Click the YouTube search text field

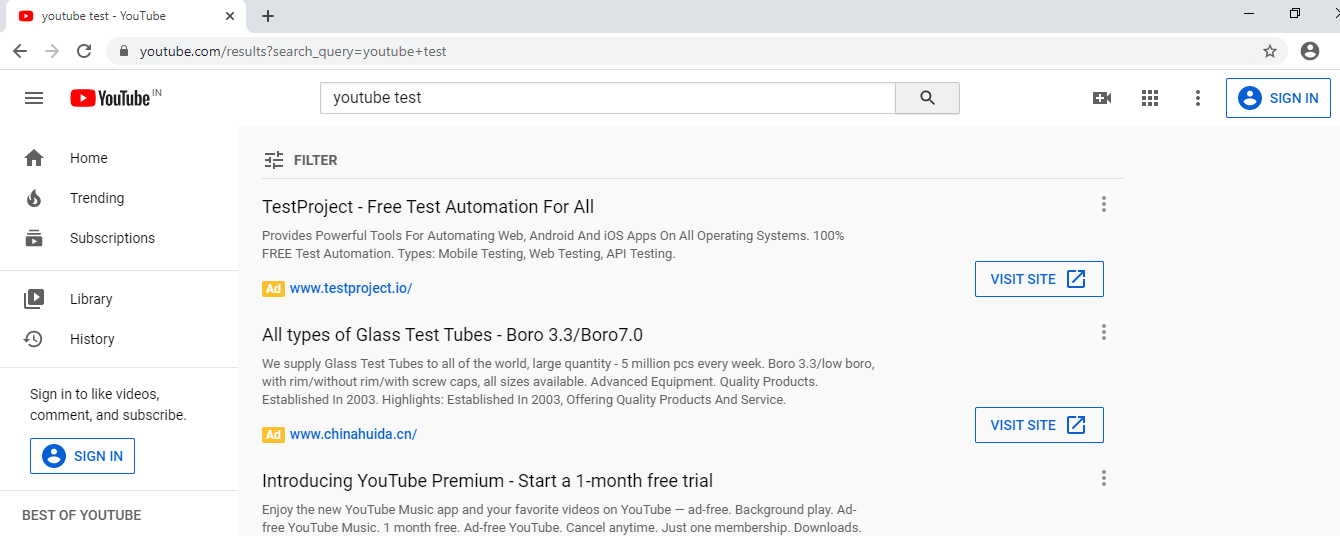607,98
